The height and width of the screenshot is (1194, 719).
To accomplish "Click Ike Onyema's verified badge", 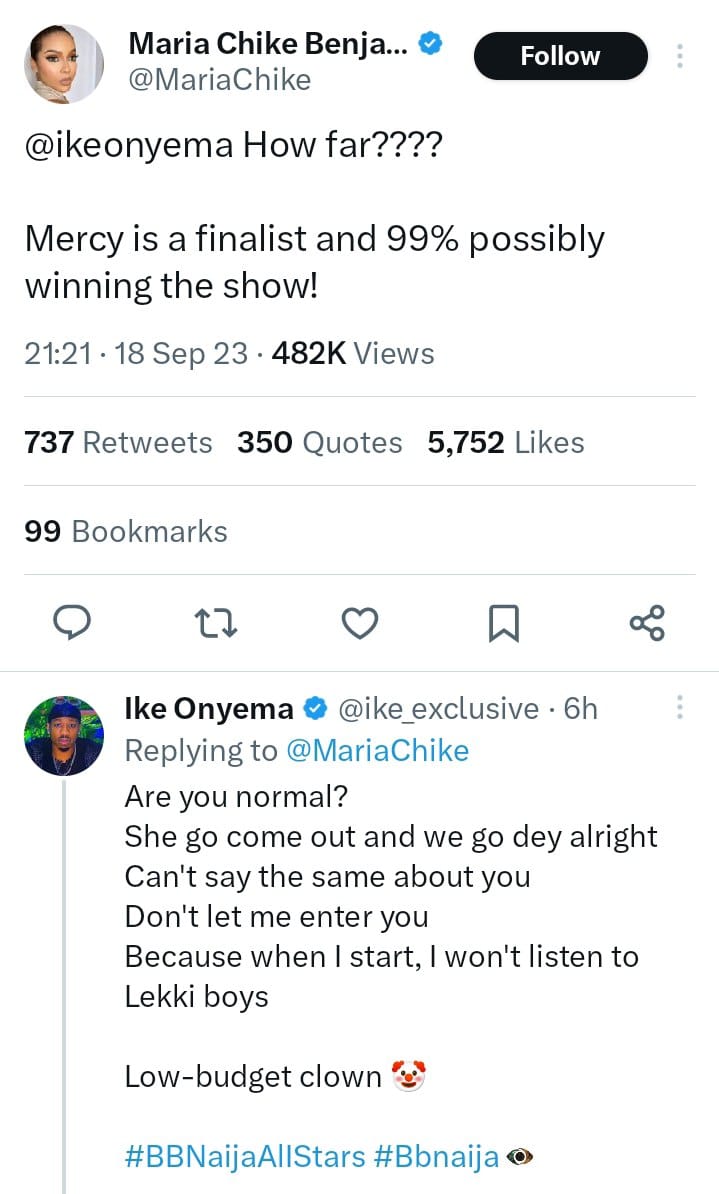I will click(315, 709).
